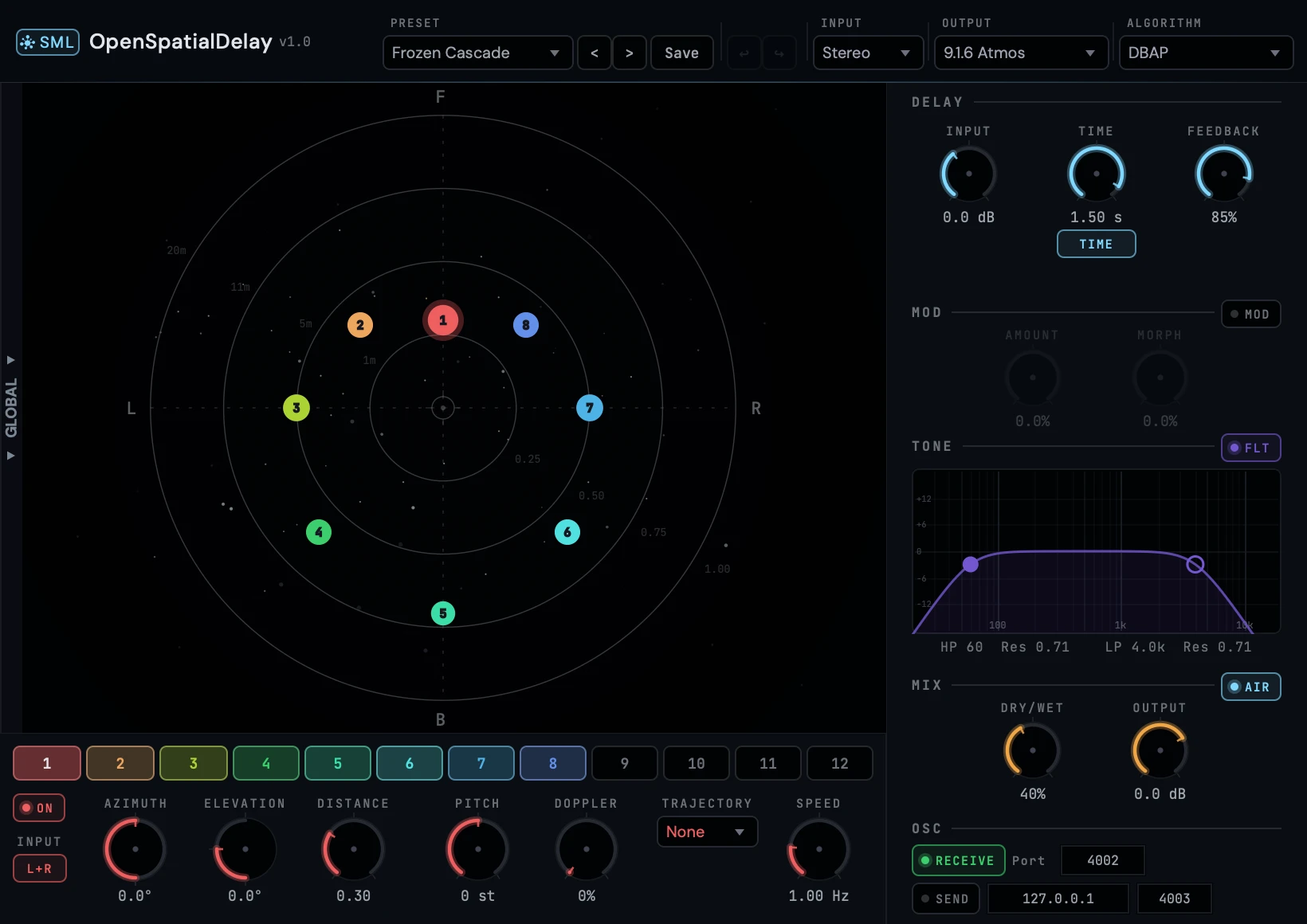This screenshot has height=924, width=1307.
Task: Open the Stereo input format dropdown
Action: point(868,53)
